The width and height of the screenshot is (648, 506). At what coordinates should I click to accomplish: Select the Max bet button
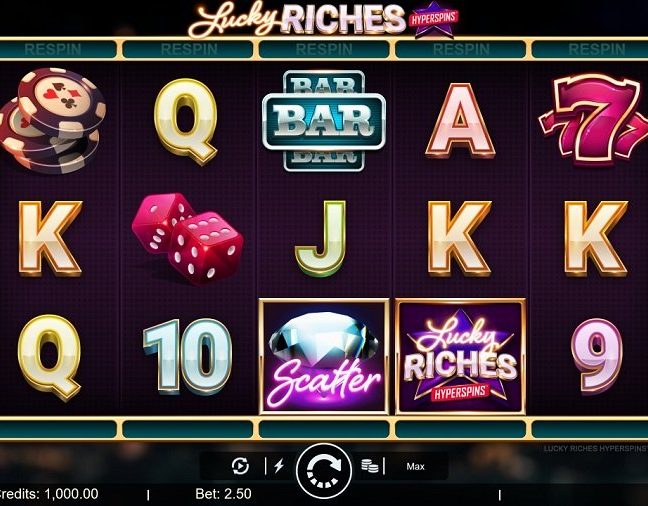415,466
